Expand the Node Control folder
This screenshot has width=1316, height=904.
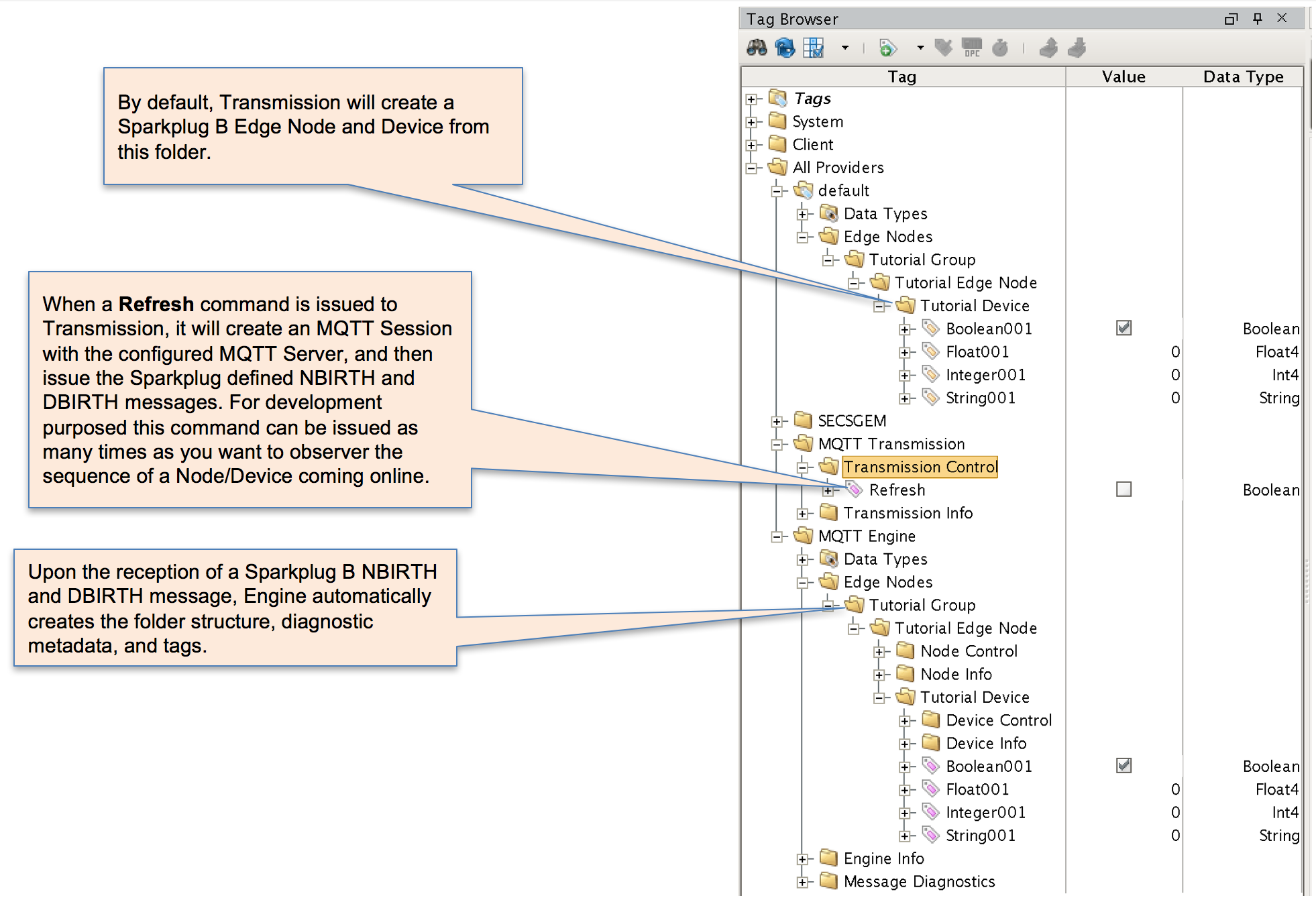880,652
